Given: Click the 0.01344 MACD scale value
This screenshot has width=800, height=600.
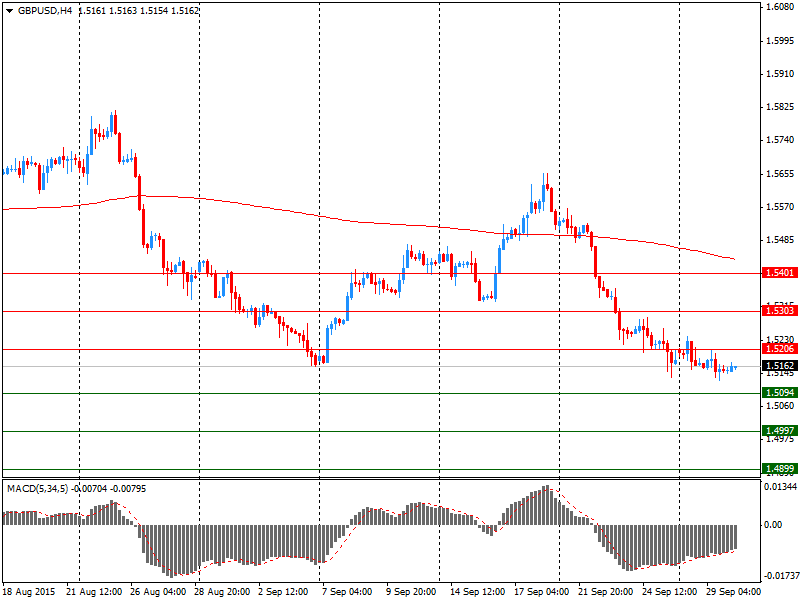Looking at the screenshot, I should click(780, 487).
